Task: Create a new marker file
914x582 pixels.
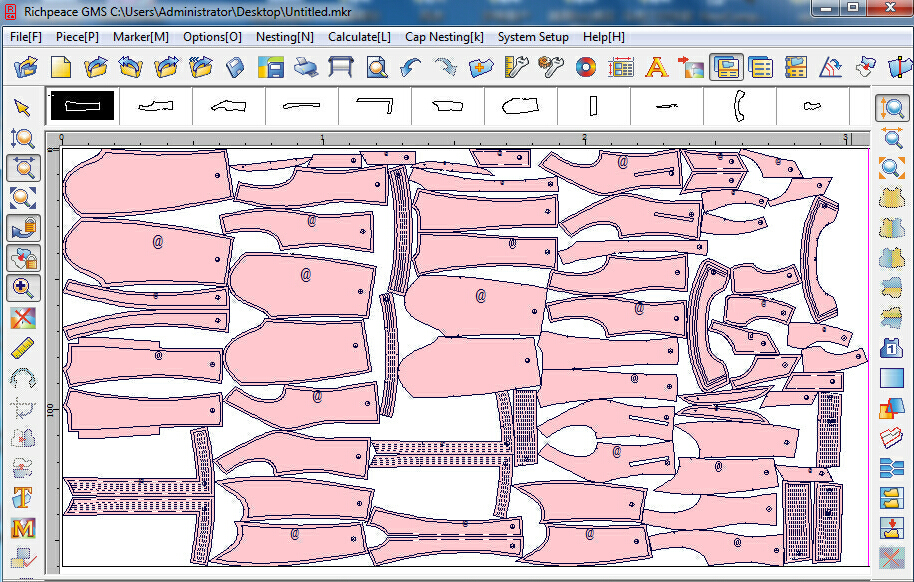Action: (x=59, y=68)
